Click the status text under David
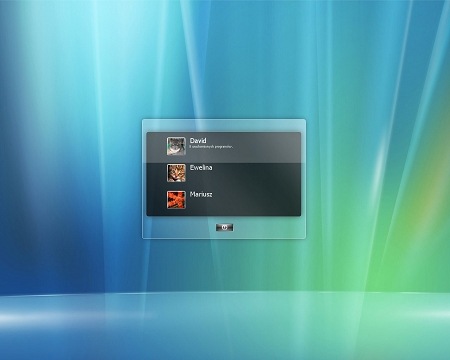This screenshot has width=450, height=360. 211,147
